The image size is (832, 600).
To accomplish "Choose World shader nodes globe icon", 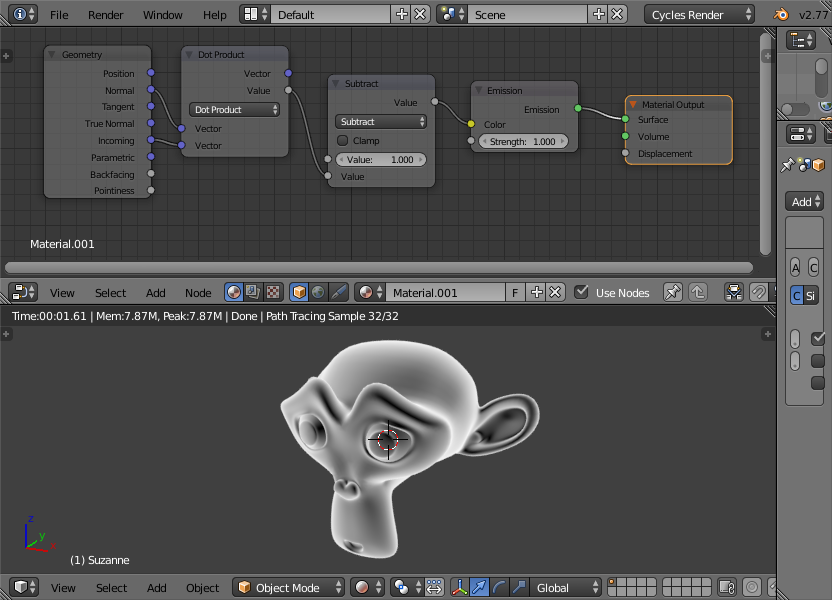I will 318,292.
